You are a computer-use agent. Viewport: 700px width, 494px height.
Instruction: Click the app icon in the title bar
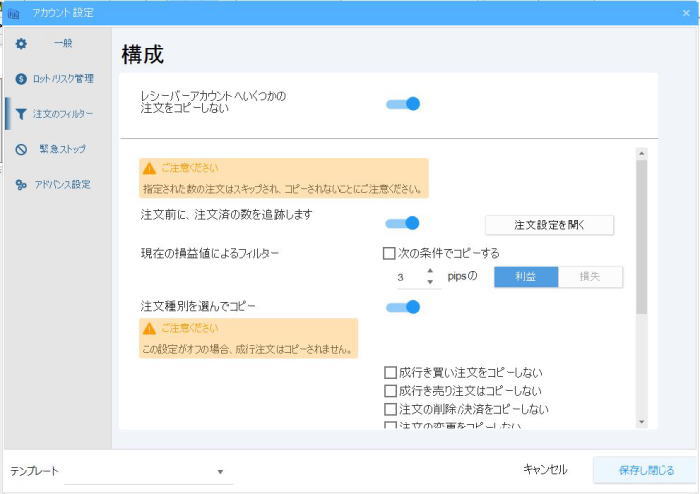coord(14,13)
